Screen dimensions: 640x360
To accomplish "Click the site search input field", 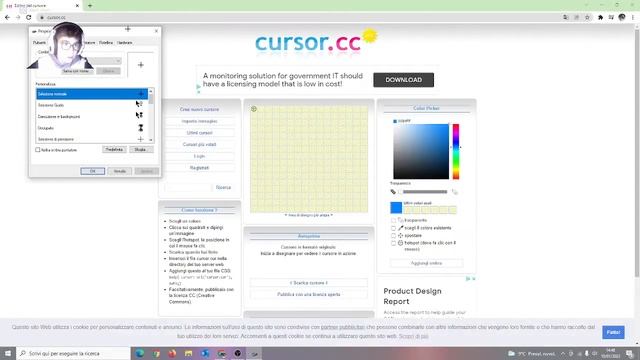I will [189, 187].
